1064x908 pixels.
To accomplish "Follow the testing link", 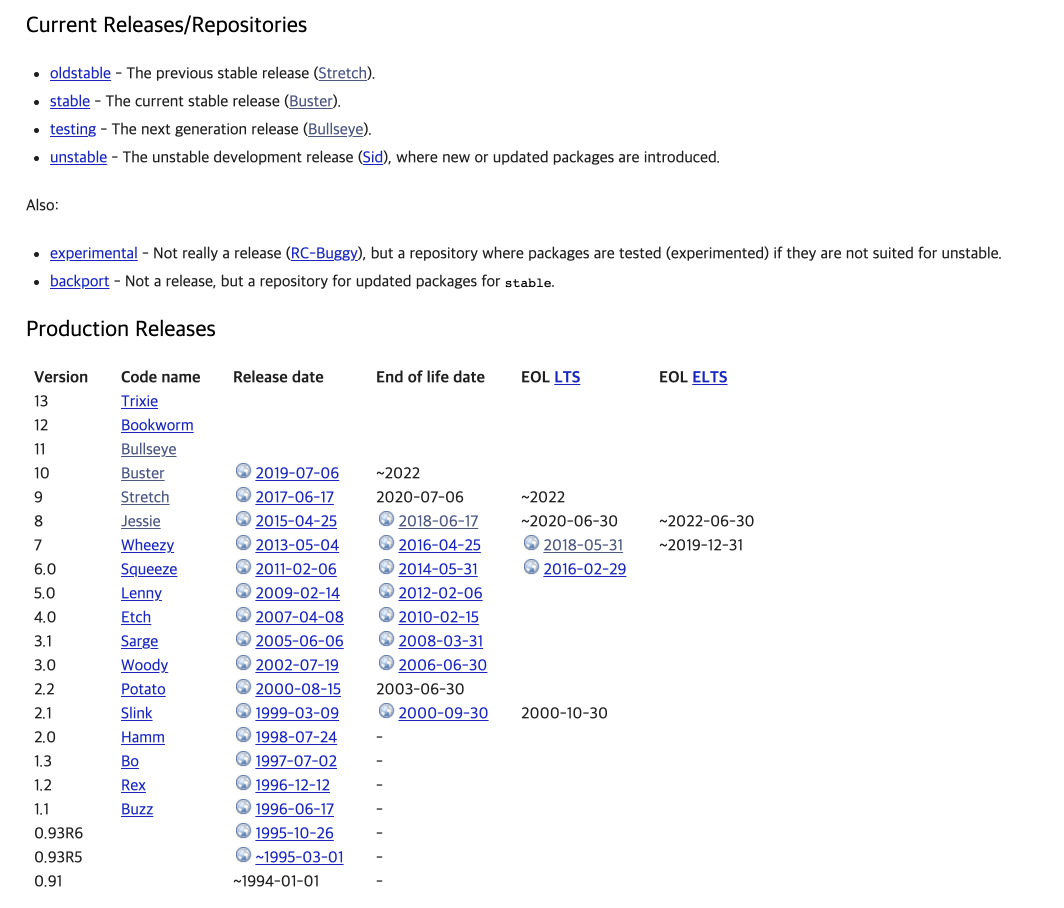I will 73,129.
